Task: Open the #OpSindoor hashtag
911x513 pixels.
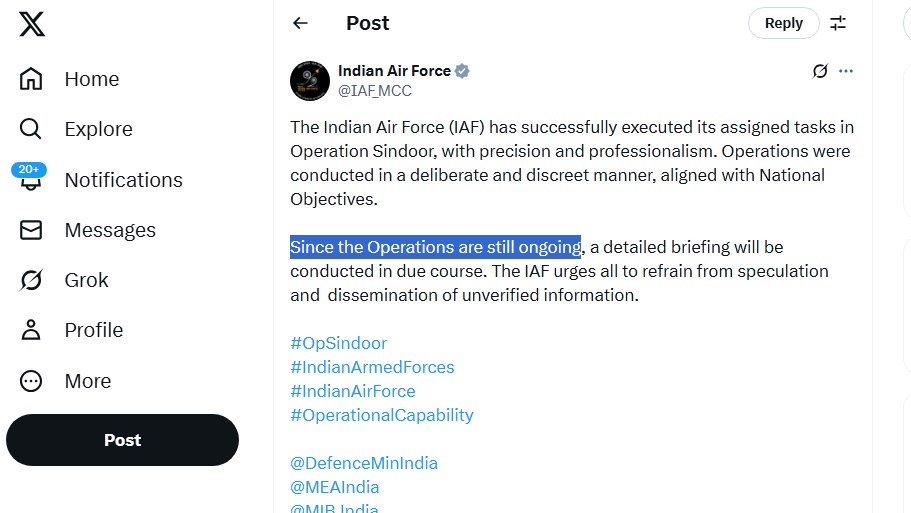Action: pos(338,343)
